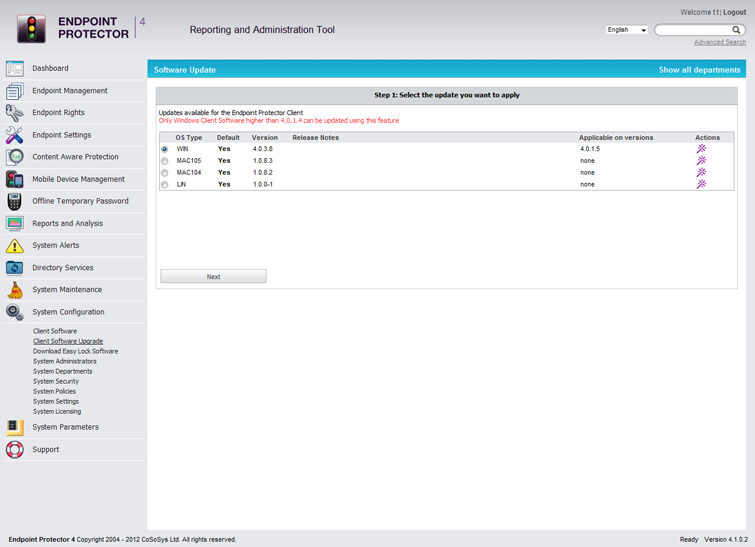Screen dimensions: 755x547
Task: Click the action wand icon for MAC105 row
Action: click(x=701, y=160)
